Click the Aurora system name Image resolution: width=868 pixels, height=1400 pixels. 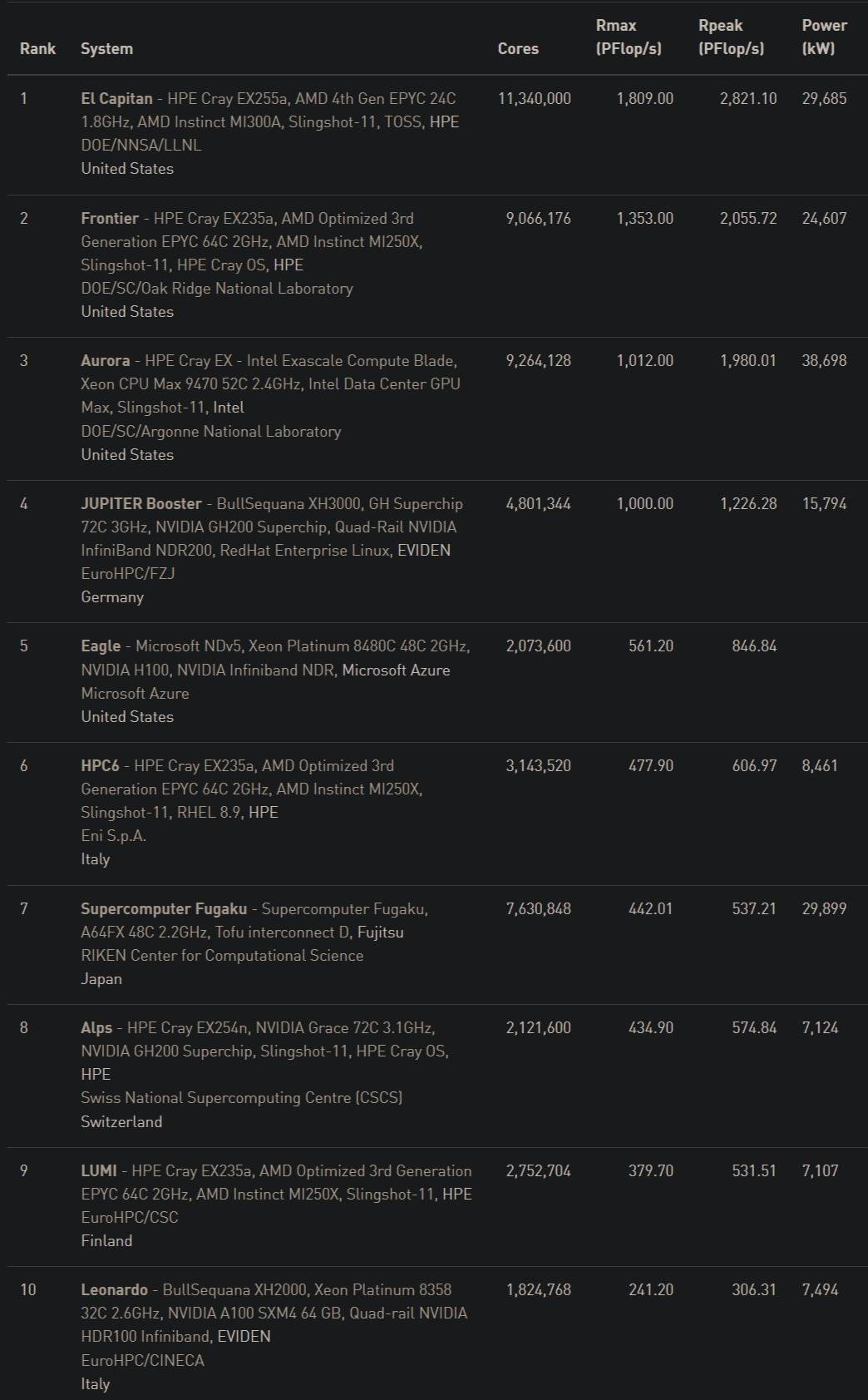tap(106, 360)
